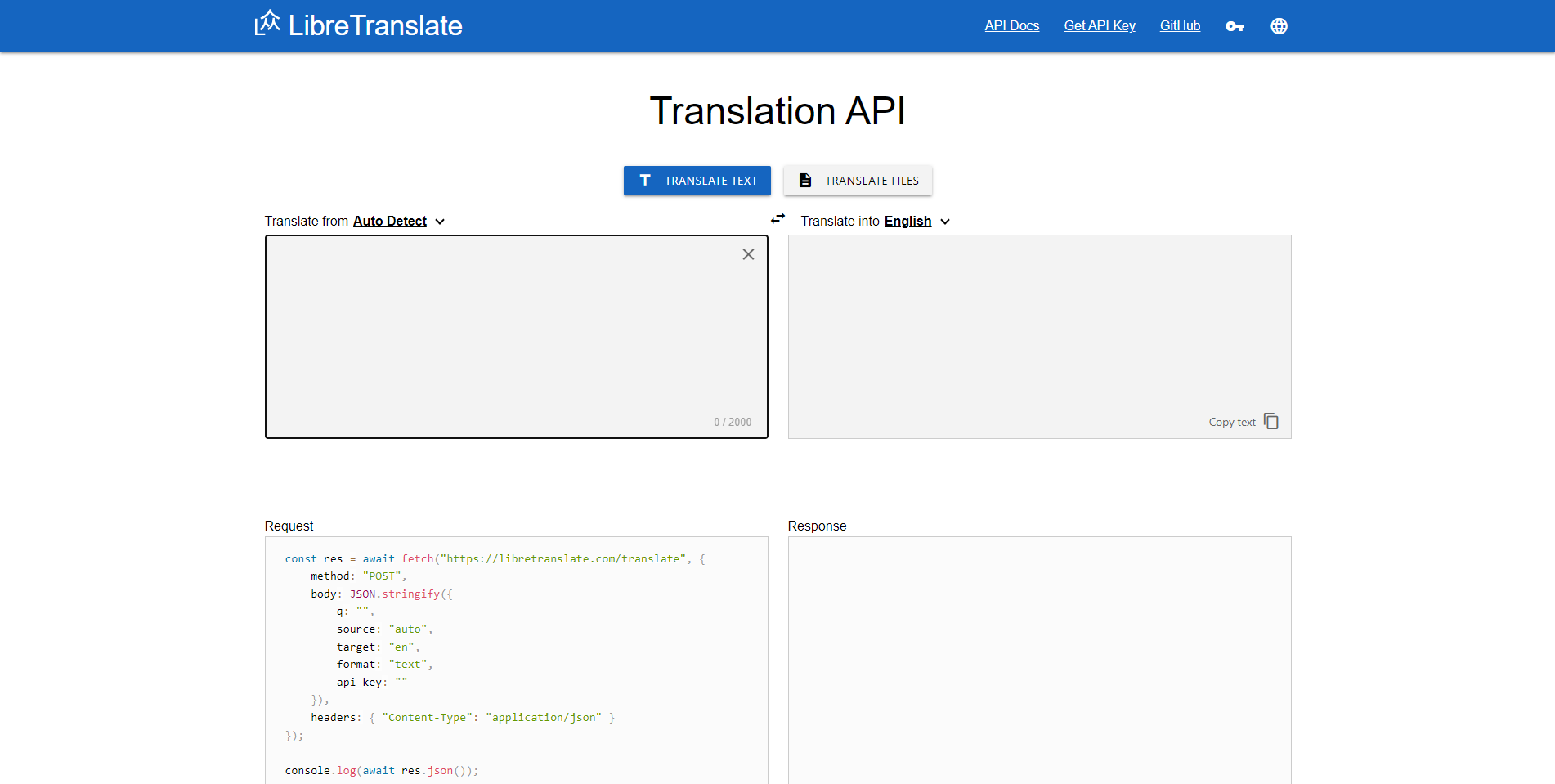Click the chevron beside Auto Detect
Screen dimensions: 1555x784
pos(440,222)
